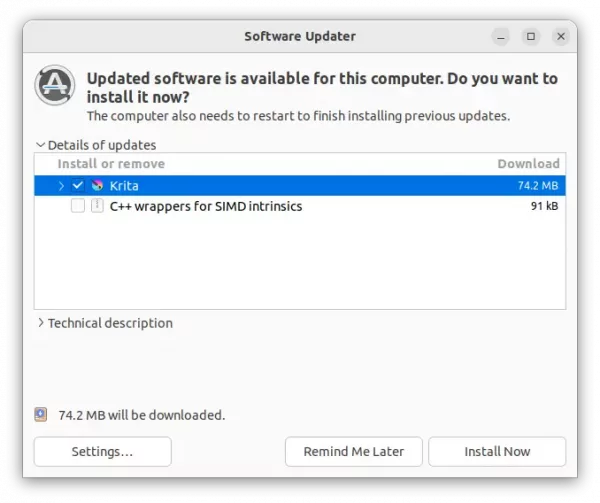This screenshot has width=600, height=503.
Task: Collapse the Details of updates section
Action: (41, 145)
